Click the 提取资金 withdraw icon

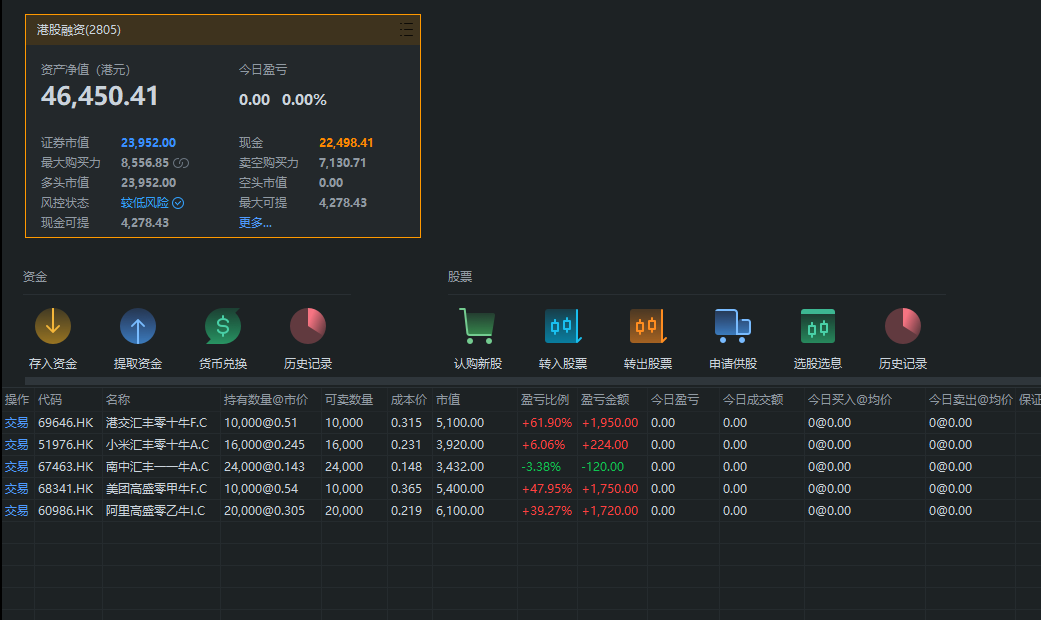138,326
